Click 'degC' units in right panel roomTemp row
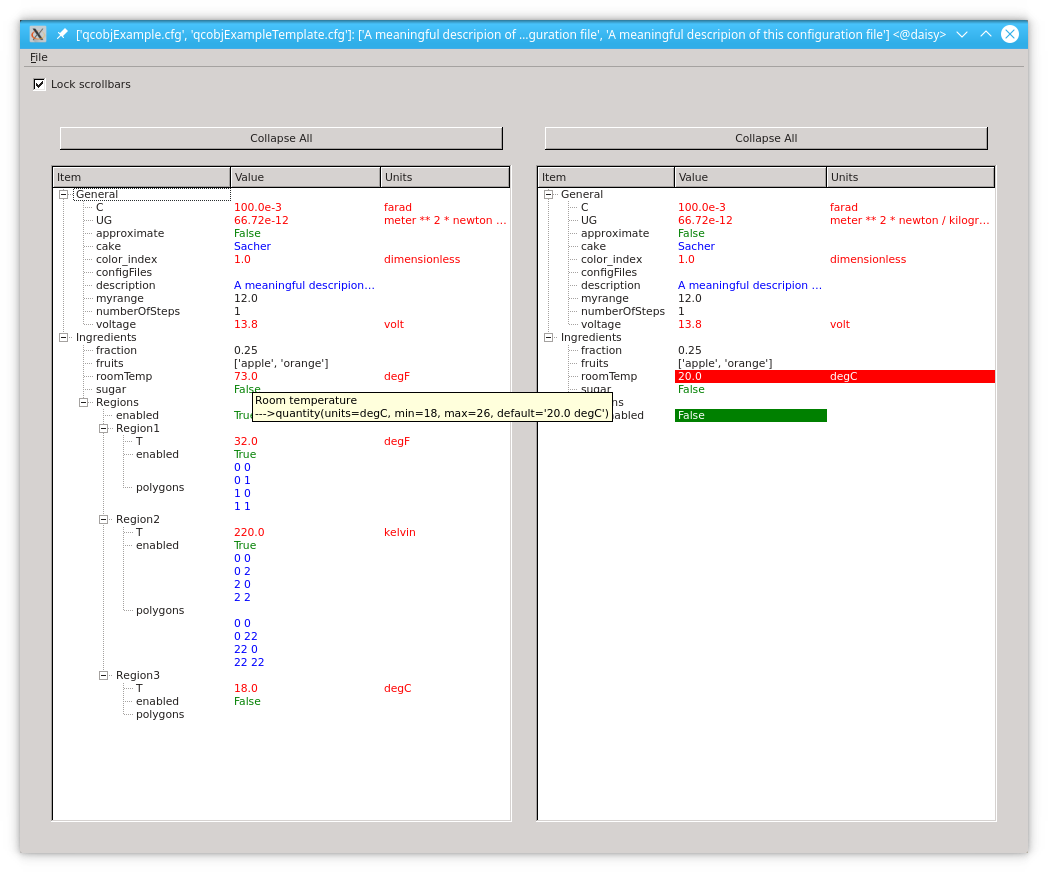Image resolution: width=1048 pixels, height=873 pixels. (x=843, y=376)
